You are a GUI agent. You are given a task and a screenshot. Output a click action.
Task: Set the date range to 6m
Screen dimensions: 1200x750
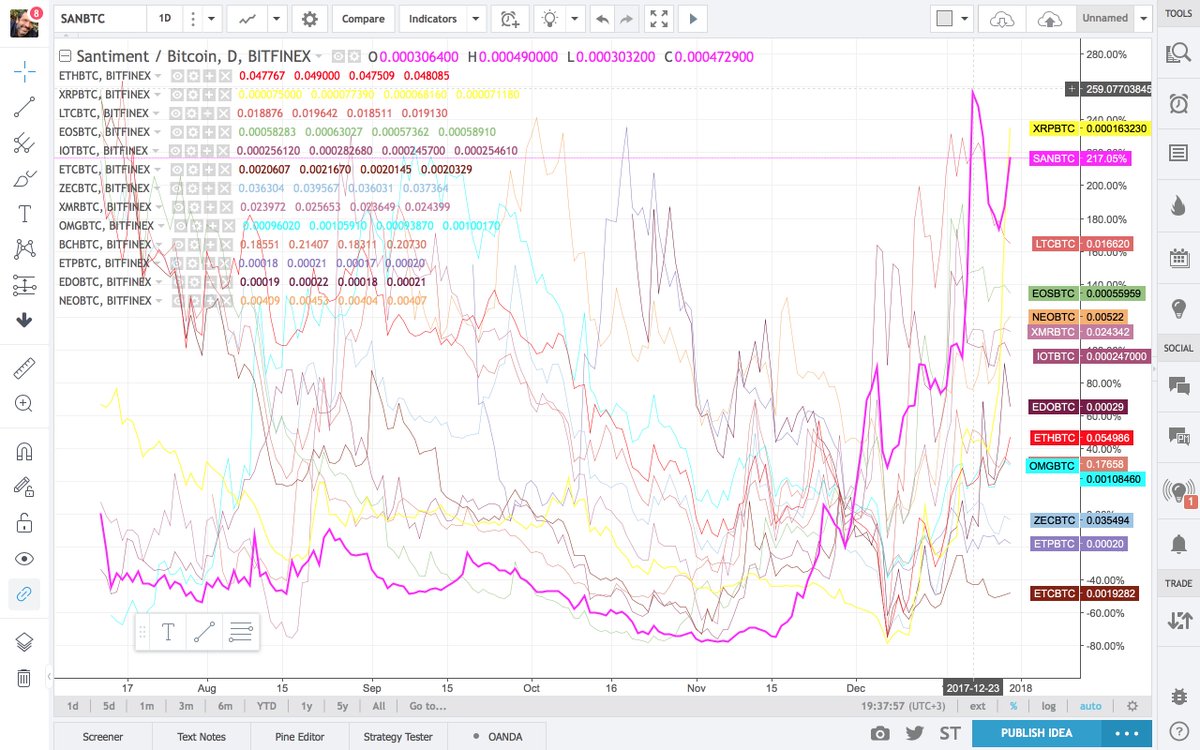225,706
